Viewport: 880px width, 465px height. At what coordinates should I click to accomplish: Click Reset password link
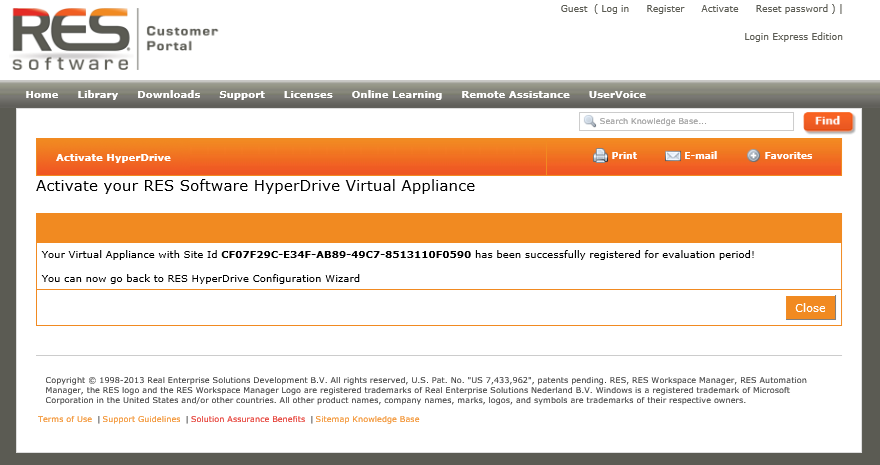[x=792, y=9]
